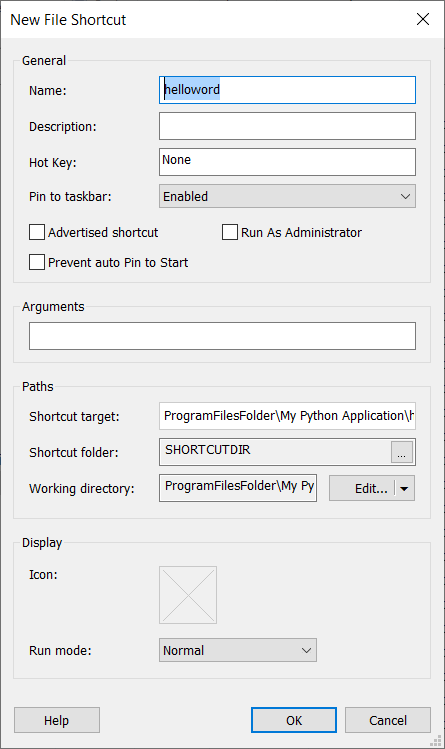Click the Working directory path field

238,488
